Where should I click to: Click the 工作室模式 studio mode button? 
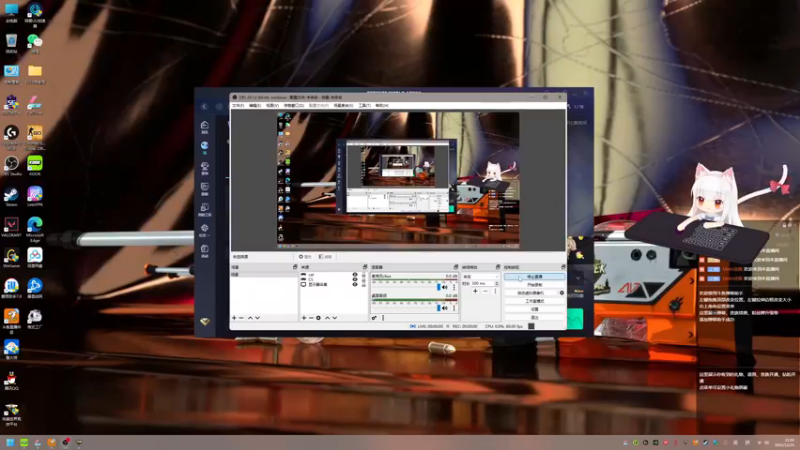click(x=534, y=301)
